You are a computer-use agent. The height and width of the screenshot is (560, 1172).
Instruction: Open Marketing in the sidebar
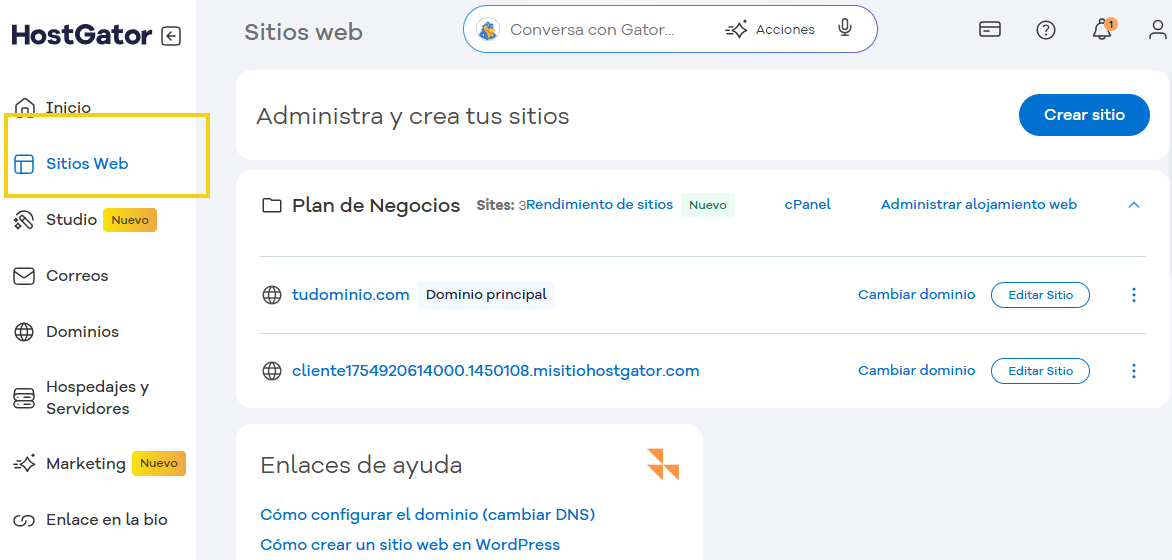point(86,464)
